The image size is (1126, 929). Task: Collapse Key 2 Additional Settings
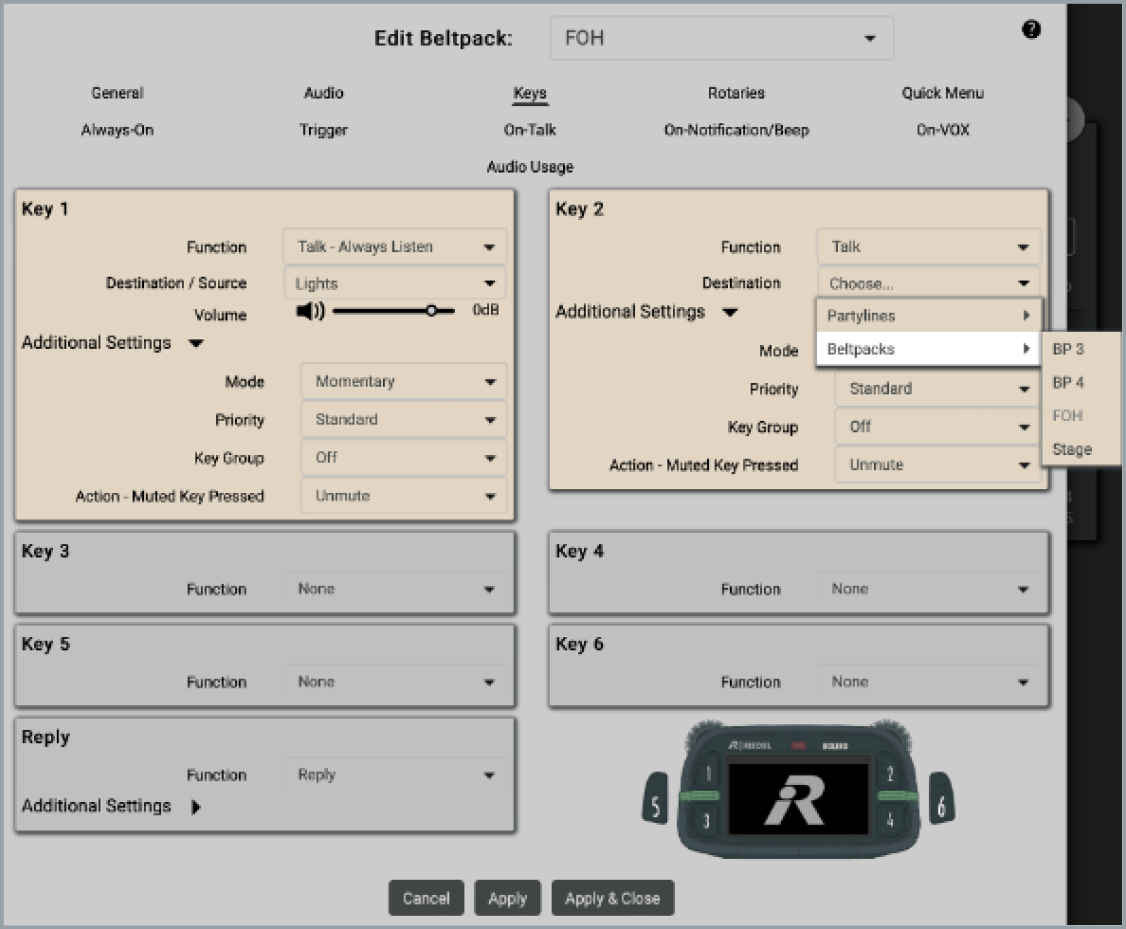coord(730,312)
